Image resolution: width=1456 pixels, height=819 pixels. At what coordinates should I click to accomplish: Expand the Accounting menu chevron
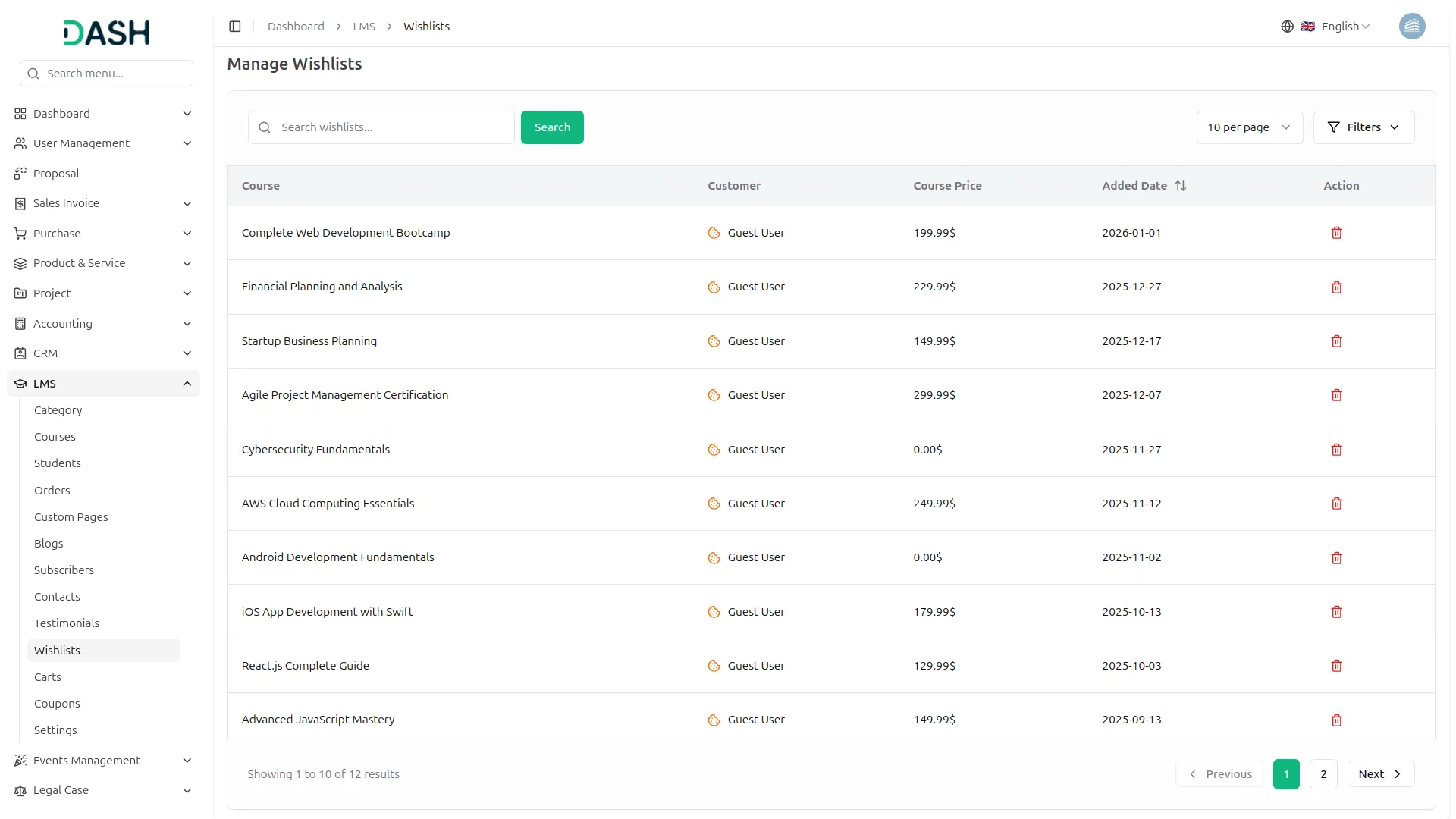187,324
